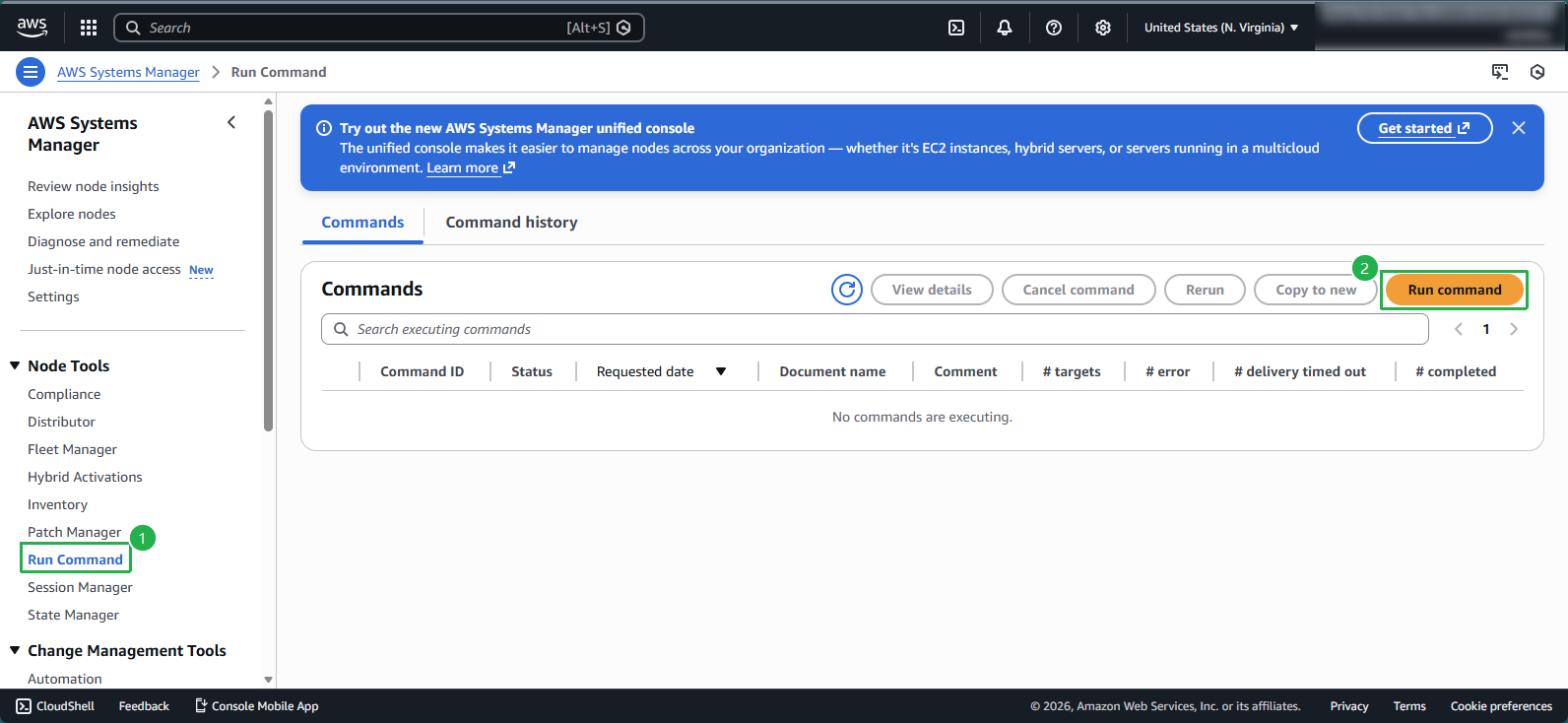Open the Privacy footer link
Screen dimensions: 1568x723
1349,706
